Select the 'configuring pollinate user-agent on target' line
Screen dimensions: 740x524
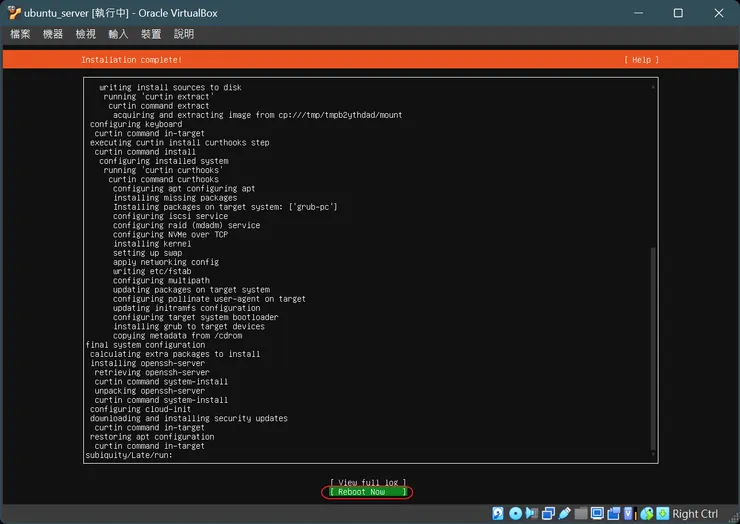click(x=209, y=299)
